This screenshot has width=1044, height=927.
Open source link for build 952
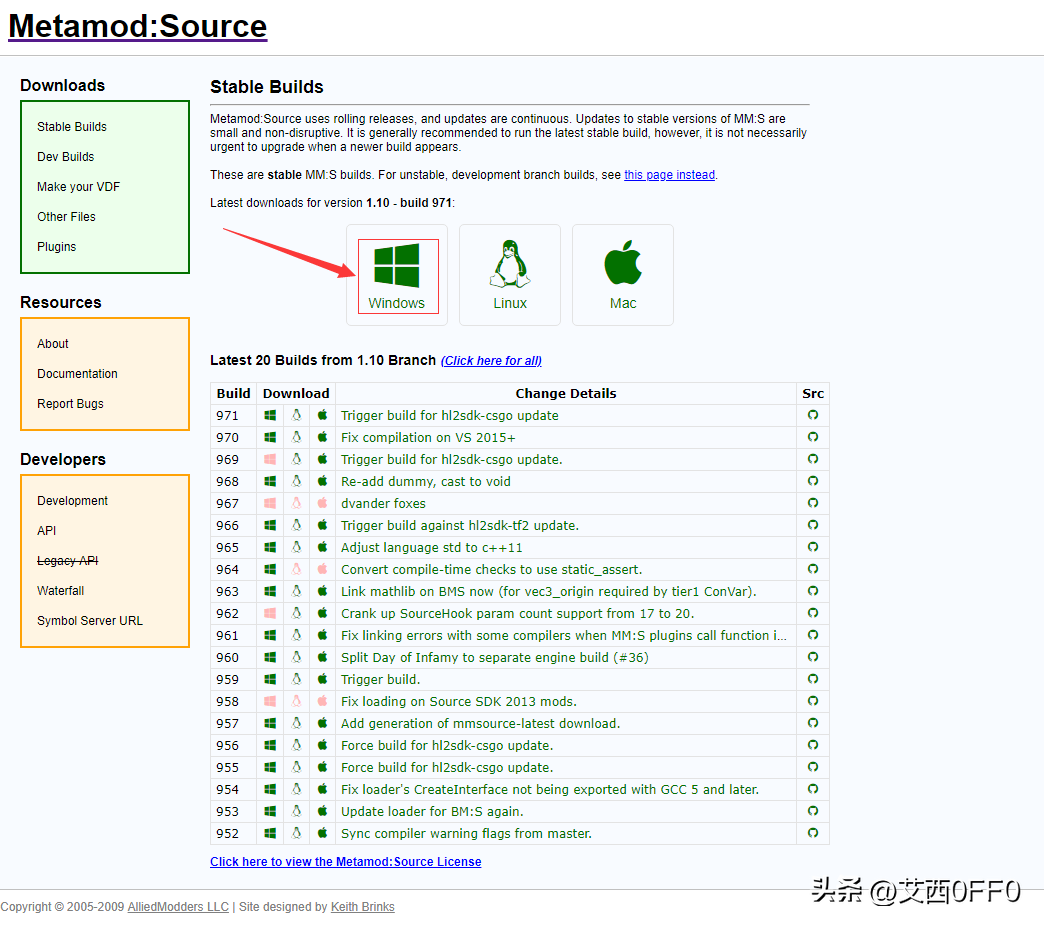coord(813,834)
